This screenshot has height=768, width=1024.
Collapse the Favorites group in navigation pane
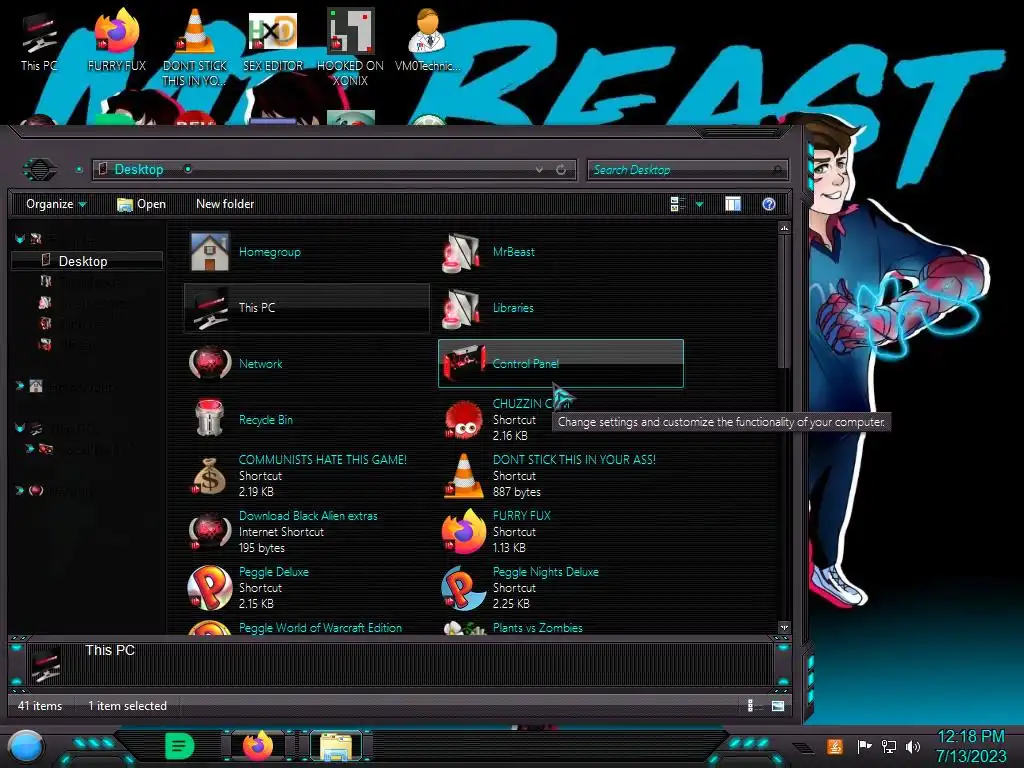click(20, 239)
